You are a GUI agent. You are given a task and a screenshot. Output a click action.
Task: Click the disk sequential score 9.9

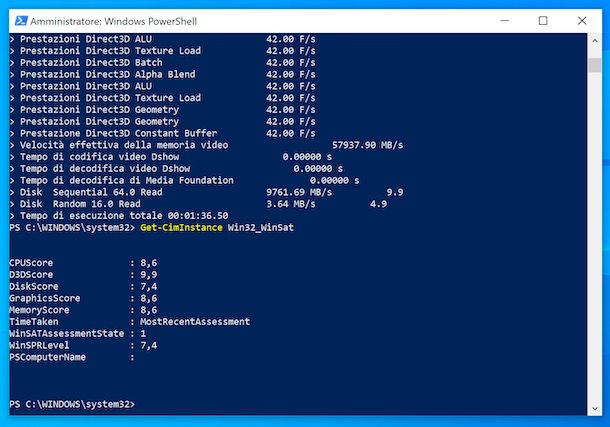[x=395, y=192]
